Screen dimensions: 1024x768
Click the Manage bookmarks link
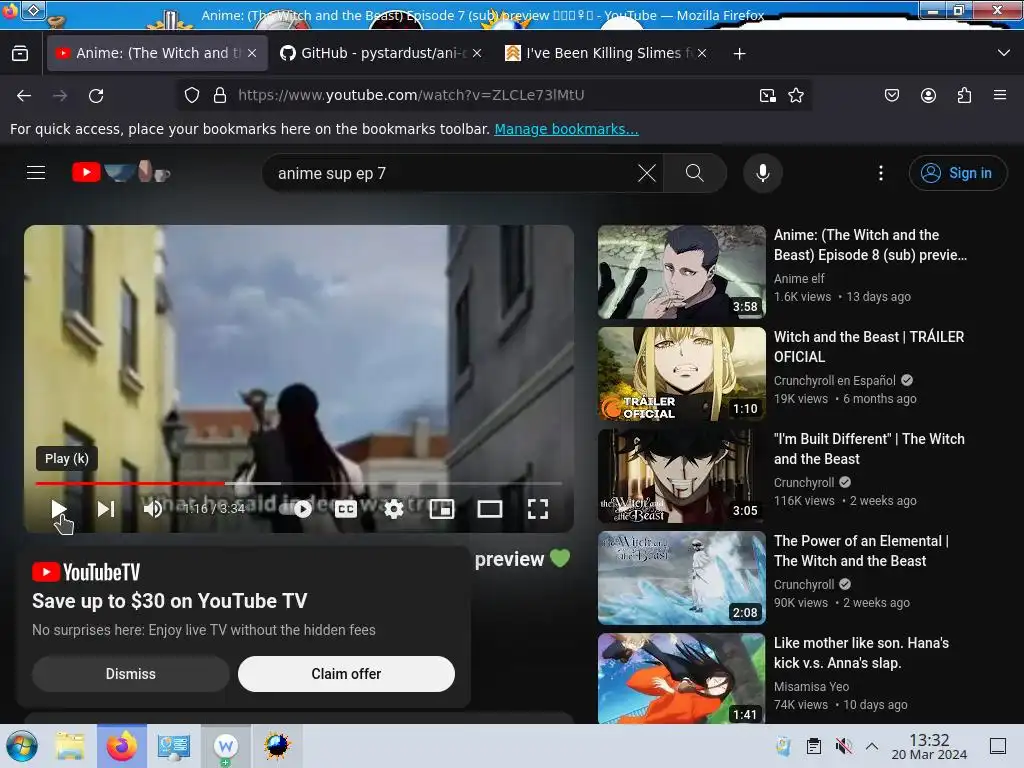click(x=566, y=129)
